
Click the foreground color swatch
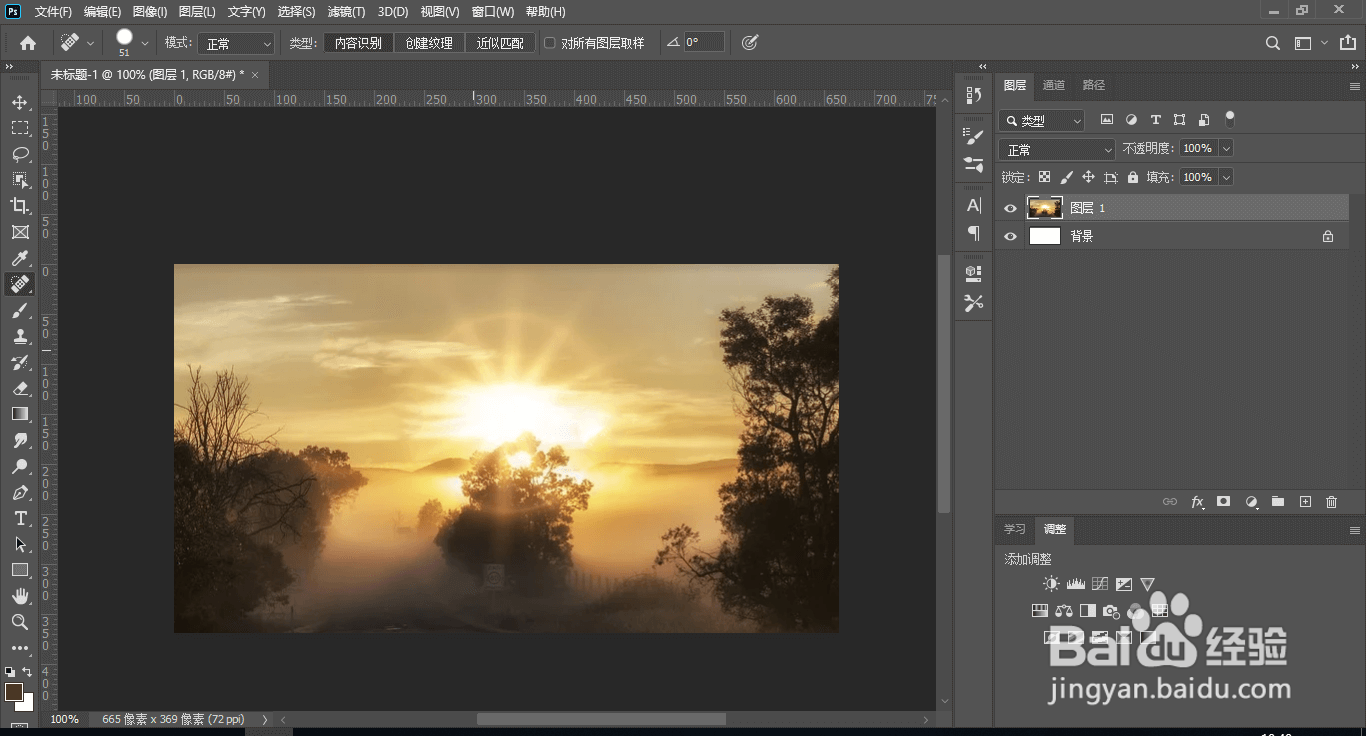[13, 692]
